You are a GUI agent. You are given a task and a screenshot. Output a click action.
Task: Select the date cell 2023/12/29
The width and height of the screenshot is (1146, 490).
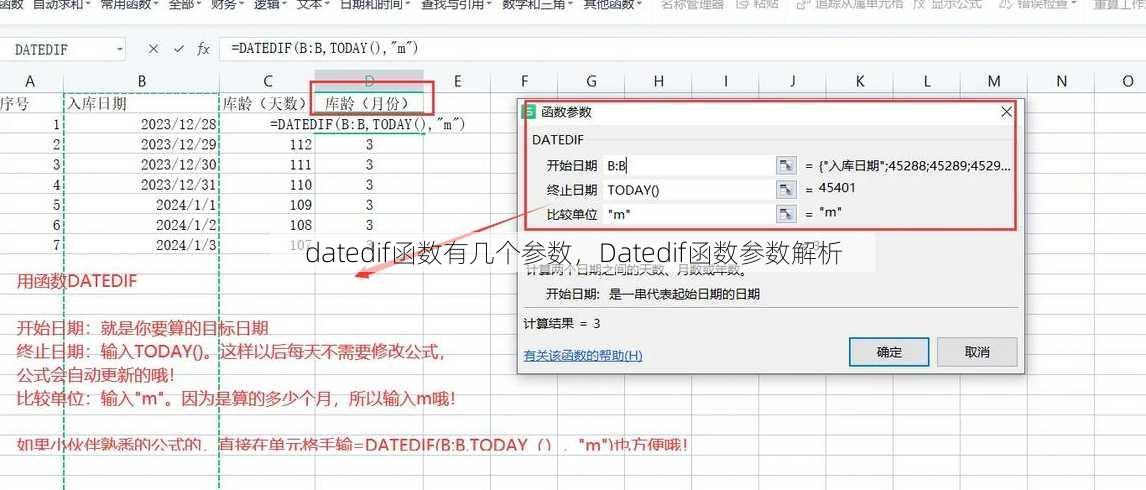(142, 144)
